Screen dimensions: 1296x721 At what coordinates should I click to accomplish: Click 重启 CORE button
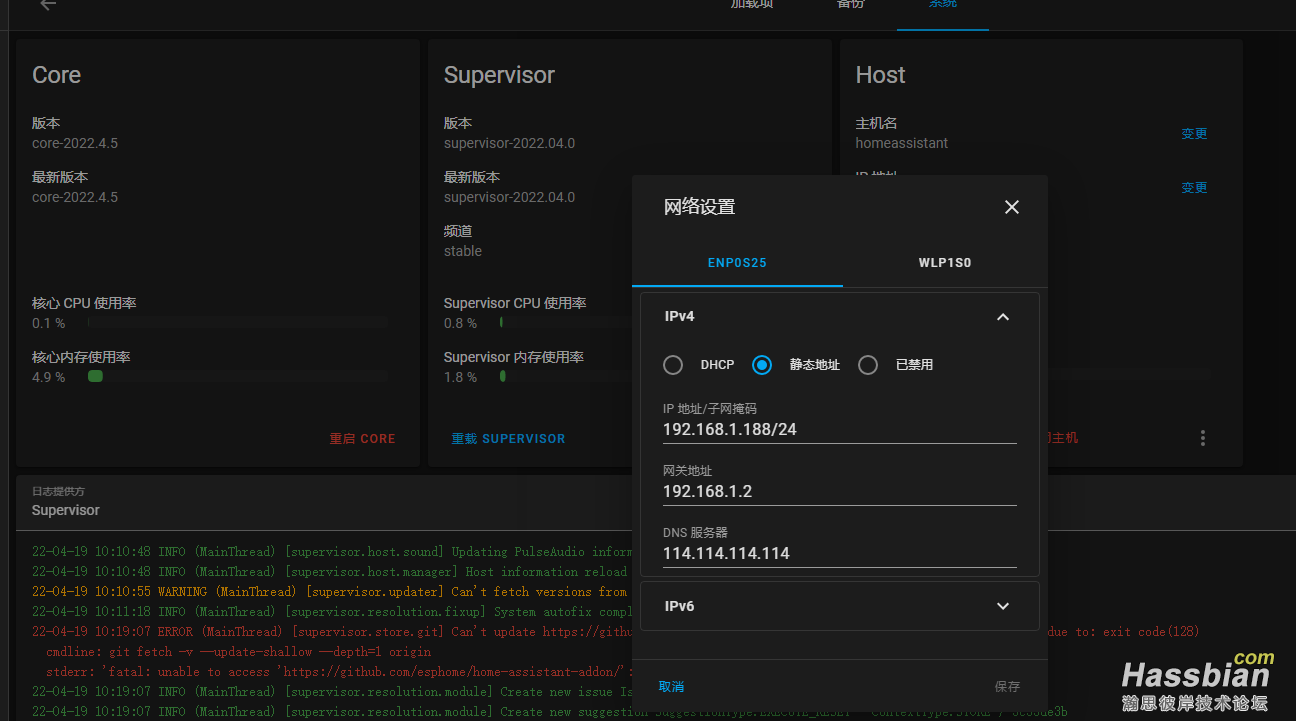pyautogui.click(x=363, y=439)
